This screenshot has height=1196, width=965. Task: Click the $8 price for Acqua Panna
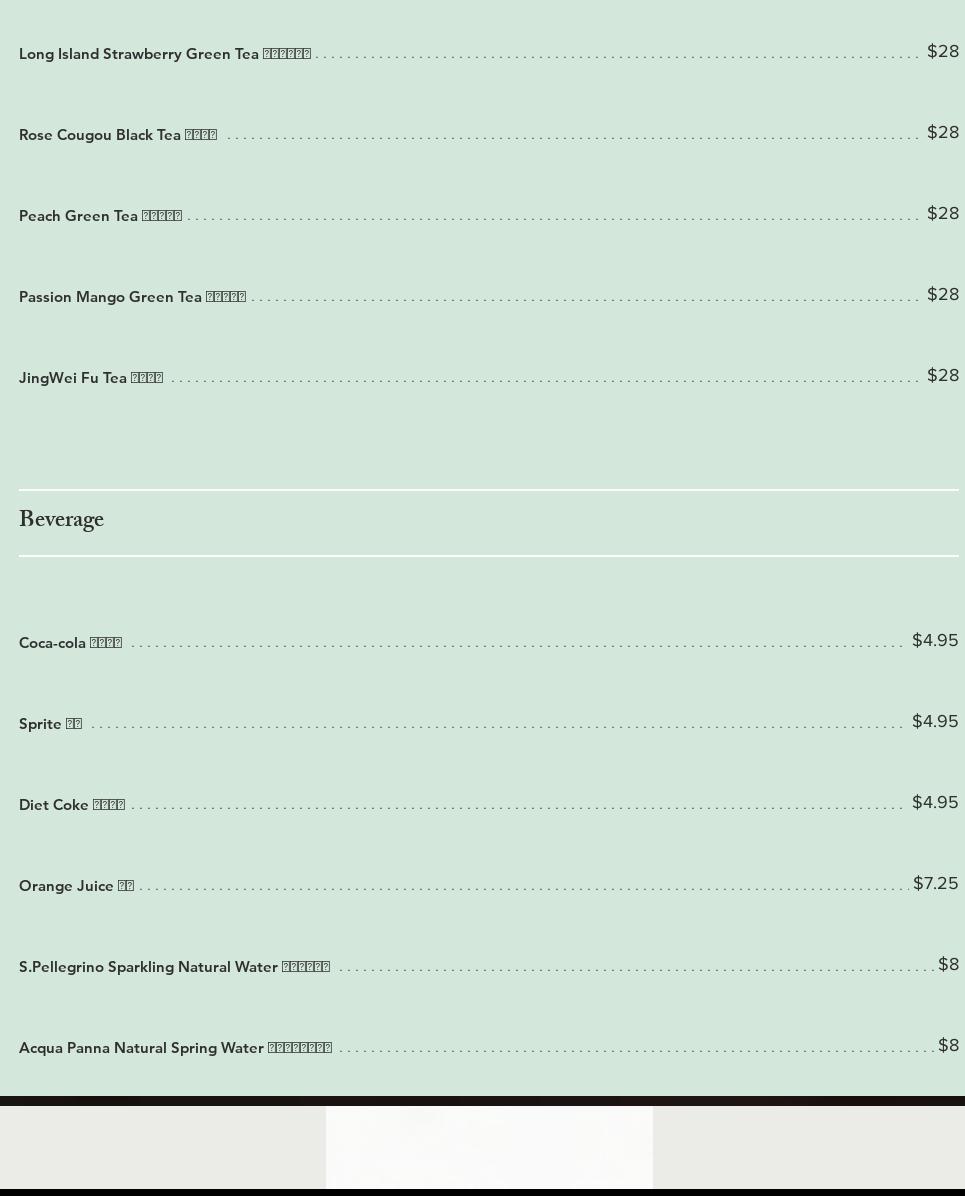pyautogui.click(x=948, y=1045)
